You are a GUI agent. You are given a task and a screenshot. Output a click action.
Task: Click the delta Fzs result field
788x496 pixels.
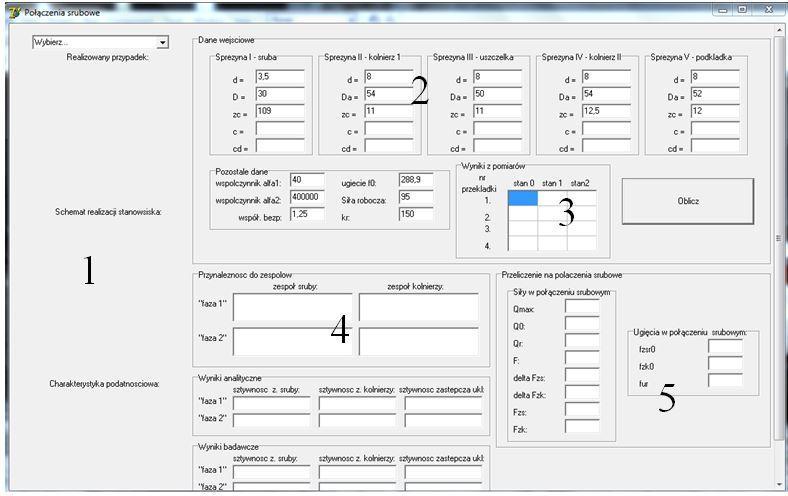click(582, 375)
